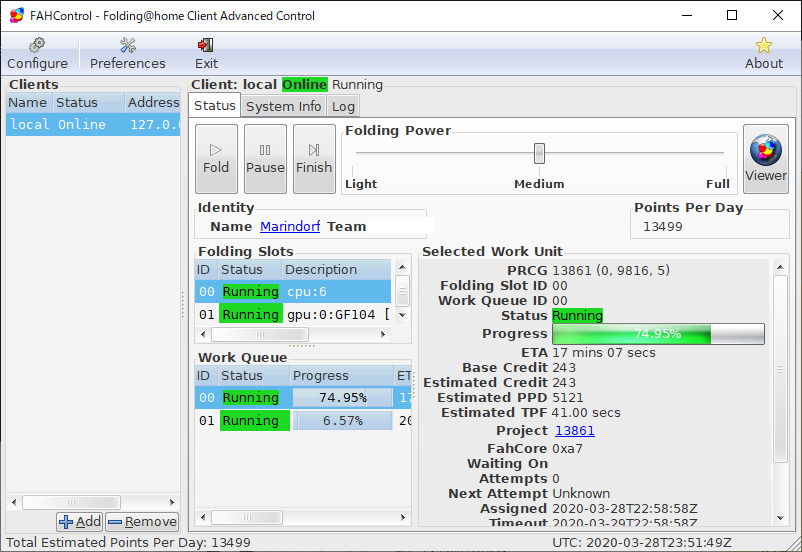Open Preferences from the toolbar
The image size is (802, 552).
click(127, 53)
